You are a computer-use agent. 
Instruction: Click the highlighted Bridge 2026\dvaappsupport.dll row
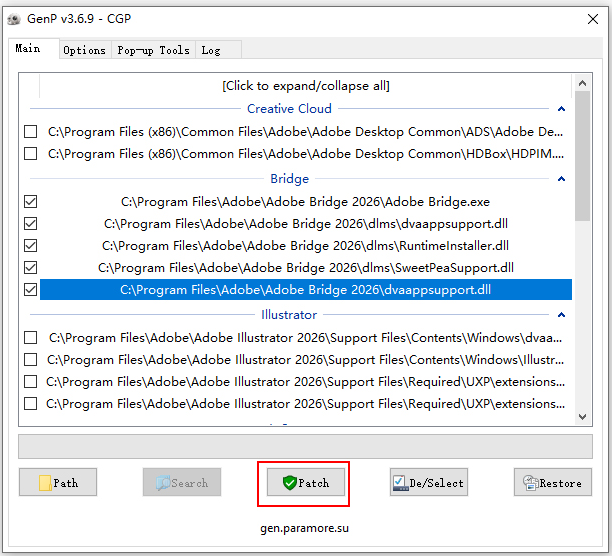click(x=306, y=290)
